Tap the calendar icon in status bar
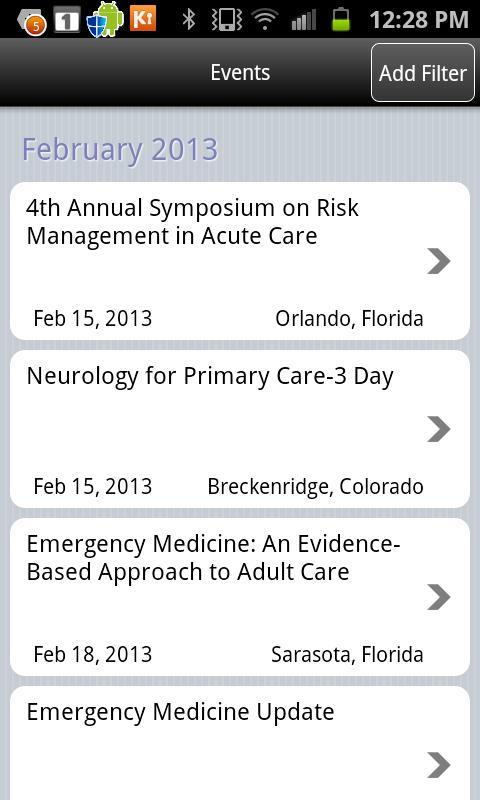 coord(66,20)
